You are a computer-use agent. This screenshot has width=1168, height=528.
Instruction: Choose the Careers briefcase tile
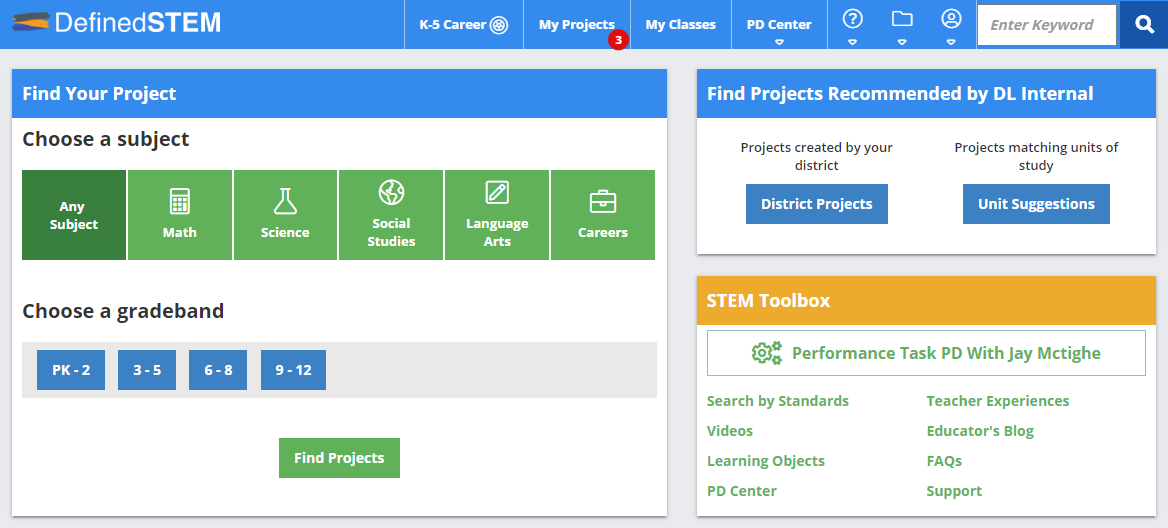(x=603, y=215)
